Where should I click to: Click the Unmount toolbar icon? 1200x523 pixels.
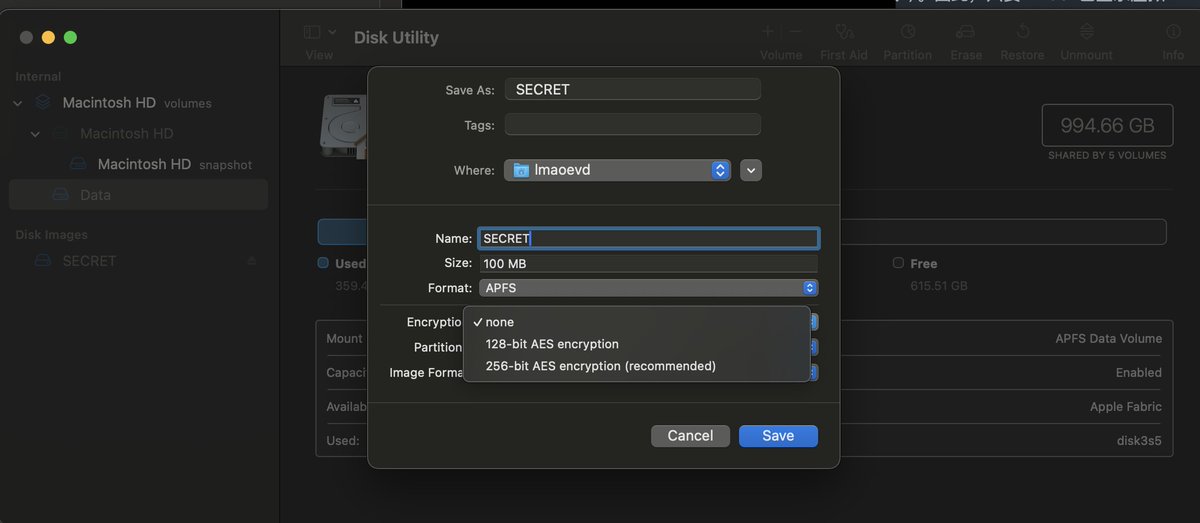point(1086,33)
